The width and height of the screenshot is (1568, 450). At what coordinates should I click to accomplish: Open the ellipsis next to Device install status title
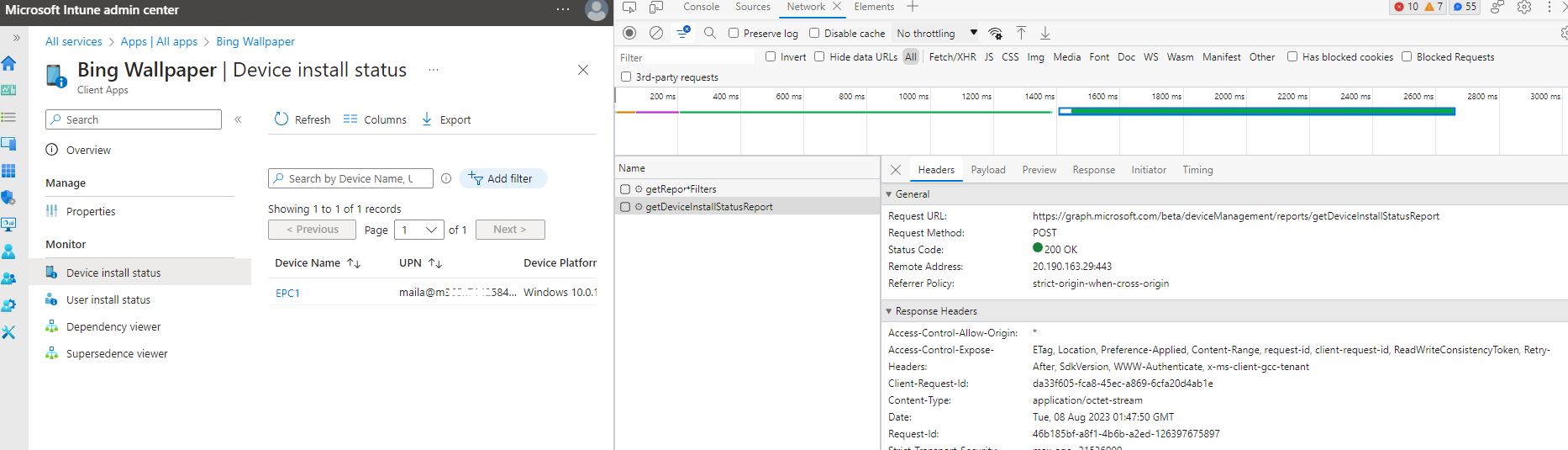point(434,70)
